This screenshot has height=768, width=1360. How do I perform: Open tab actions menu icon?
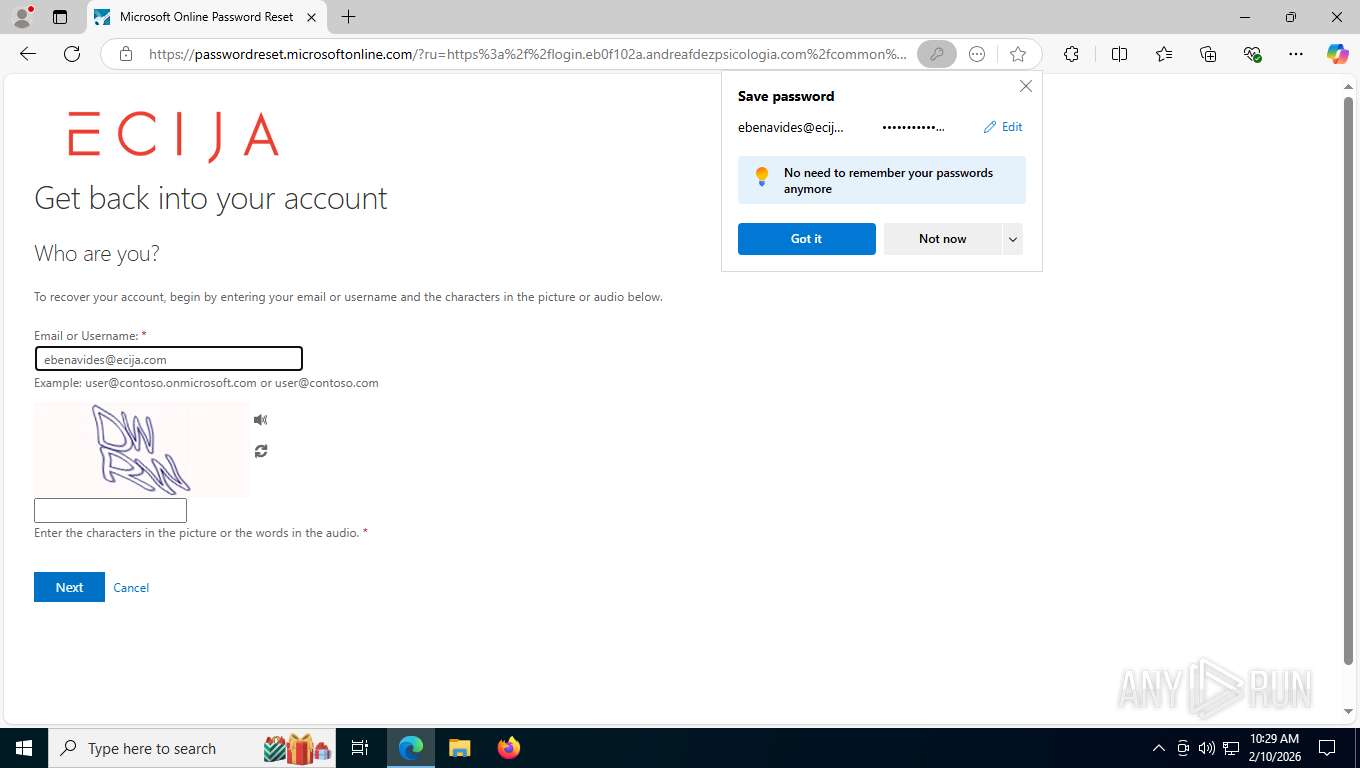[60, 17]
